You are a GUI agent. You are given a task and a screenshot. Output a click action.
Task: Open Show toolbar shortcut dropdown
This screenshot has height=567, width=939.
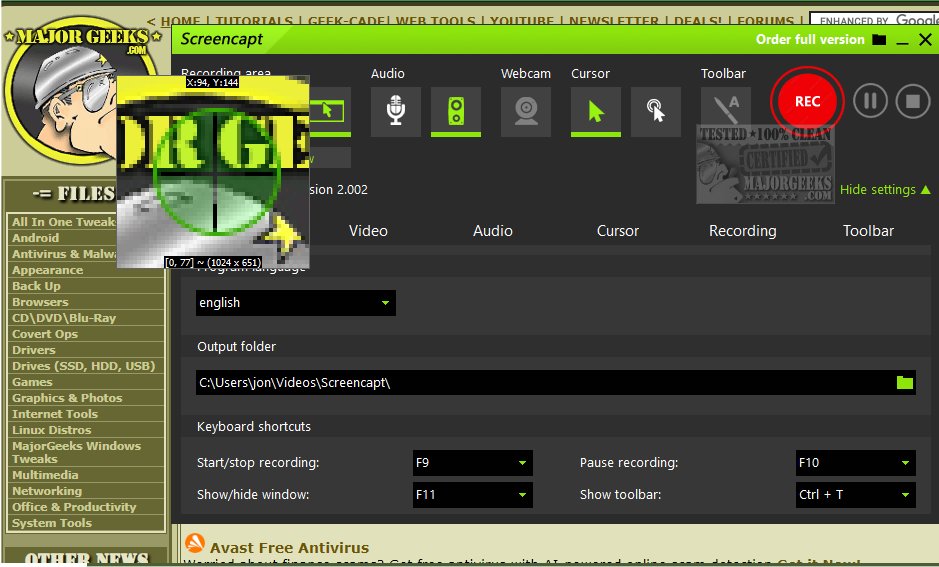point(856,495)
